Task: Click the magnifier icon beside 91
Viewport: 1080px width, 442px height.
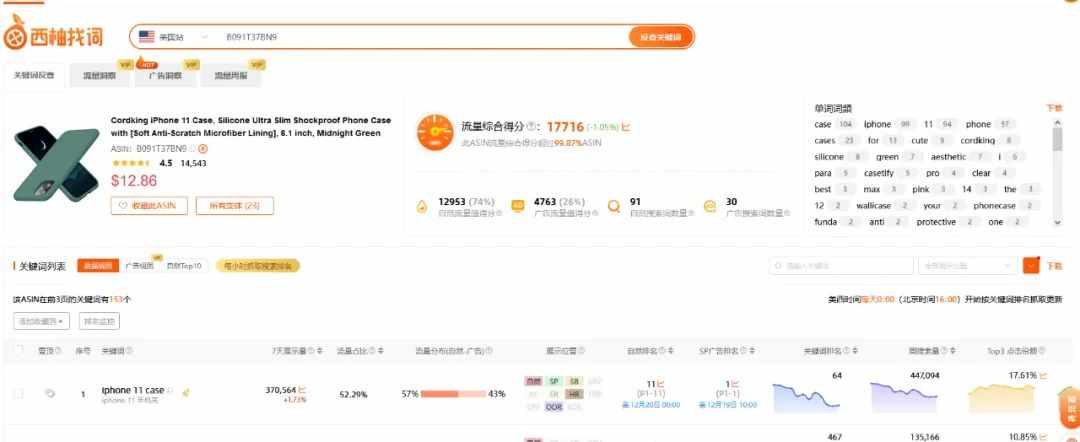Action: point(613,206)
